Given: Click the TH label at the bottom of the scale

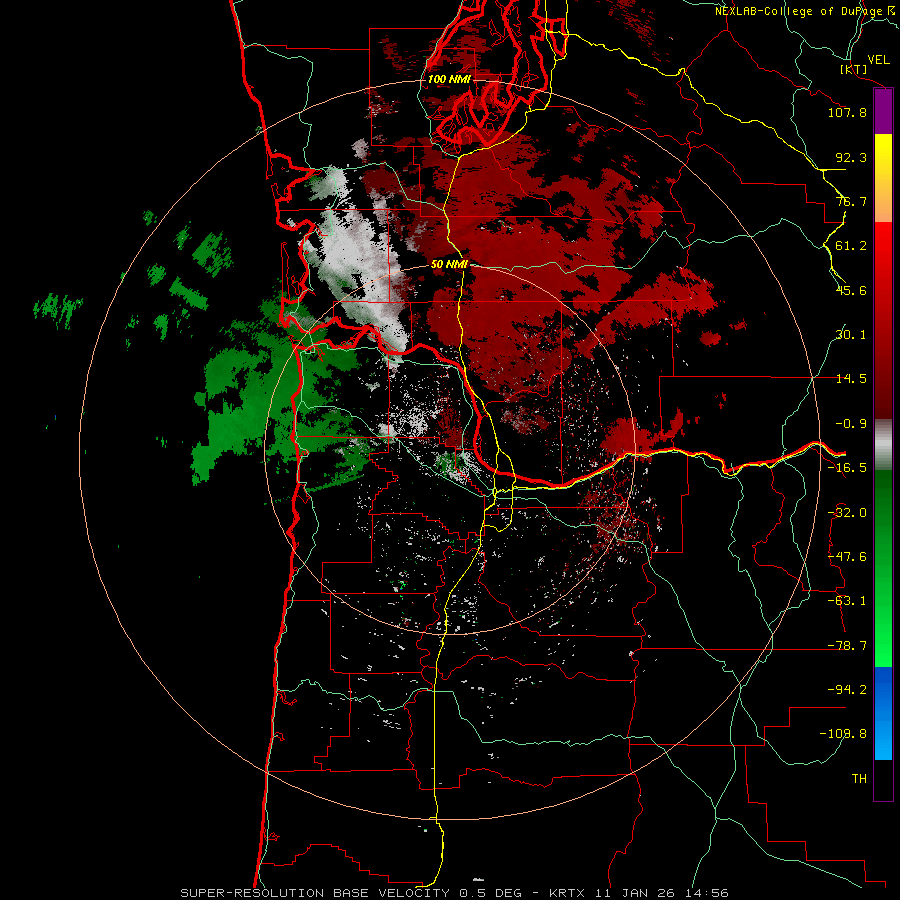Looking at the screenshot, I should (x=859, y=779).
